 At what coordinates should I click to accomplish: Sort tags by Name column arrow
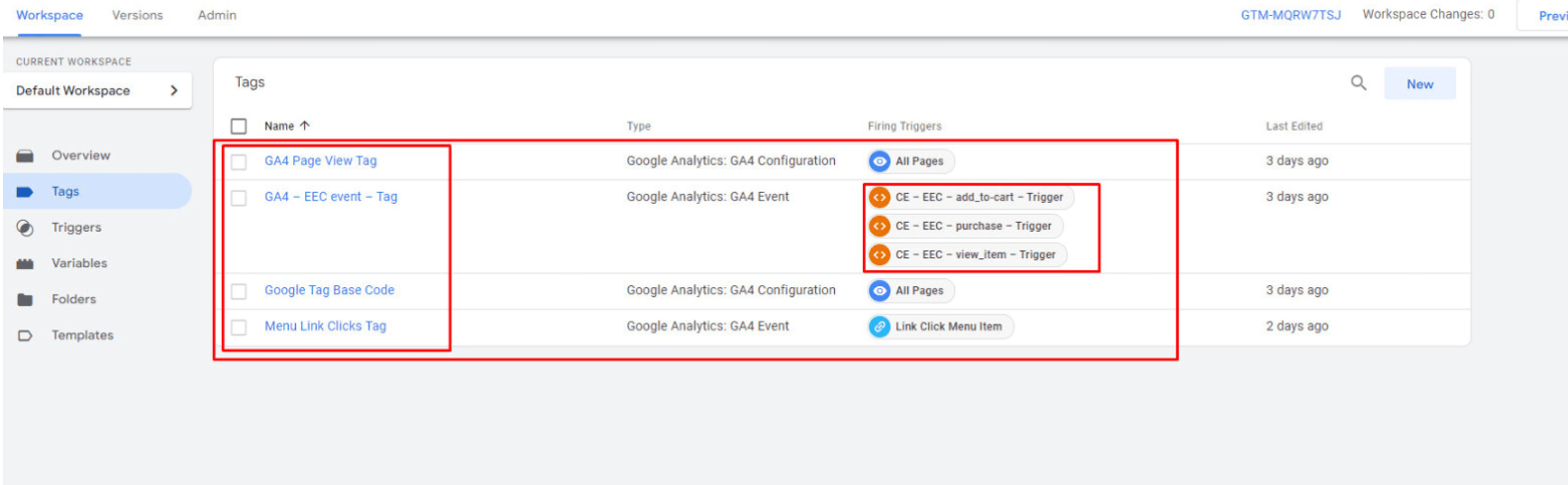305,126
